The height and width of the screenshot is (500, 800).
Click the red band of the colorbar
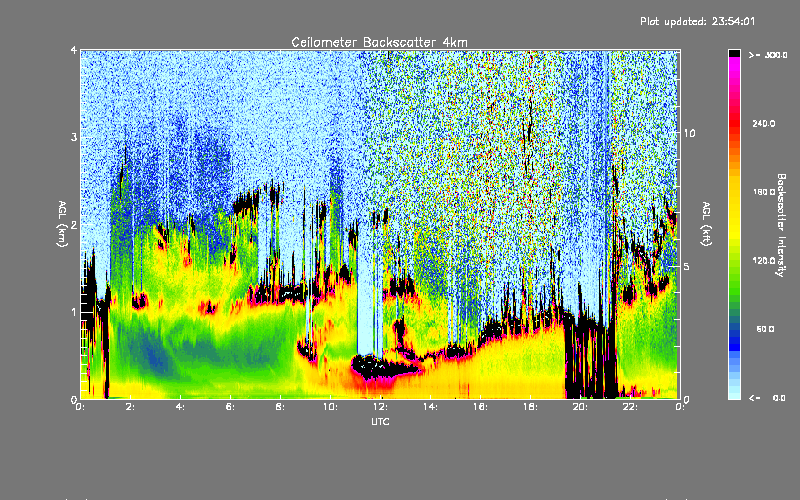[734, 122]
